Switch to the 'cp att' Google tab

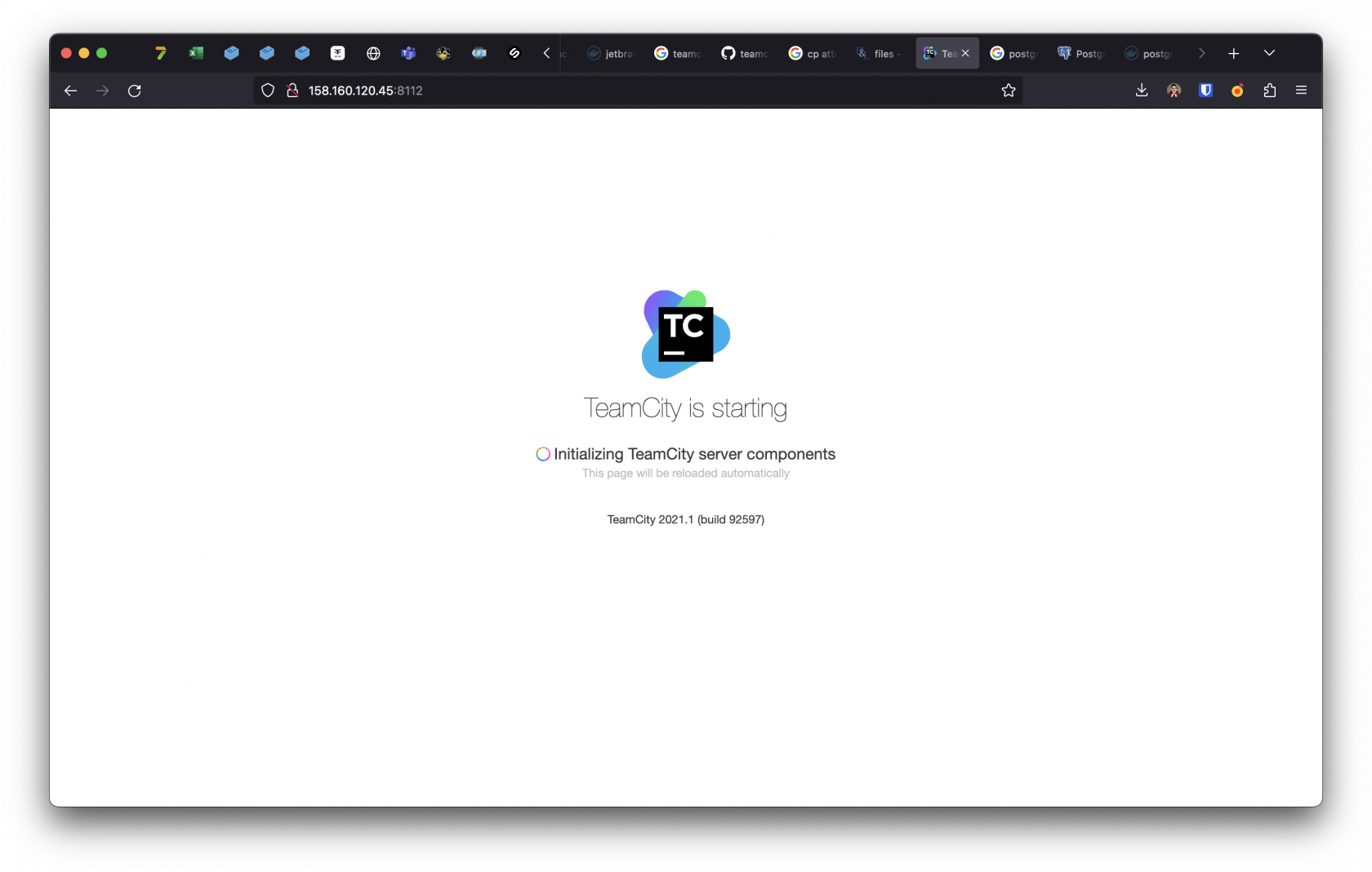coord(812,53)
